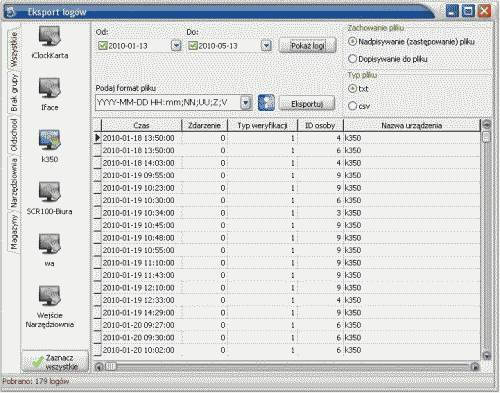500x393 pixels.
Task: Select the Iface device icon
Action: (50, 88)
